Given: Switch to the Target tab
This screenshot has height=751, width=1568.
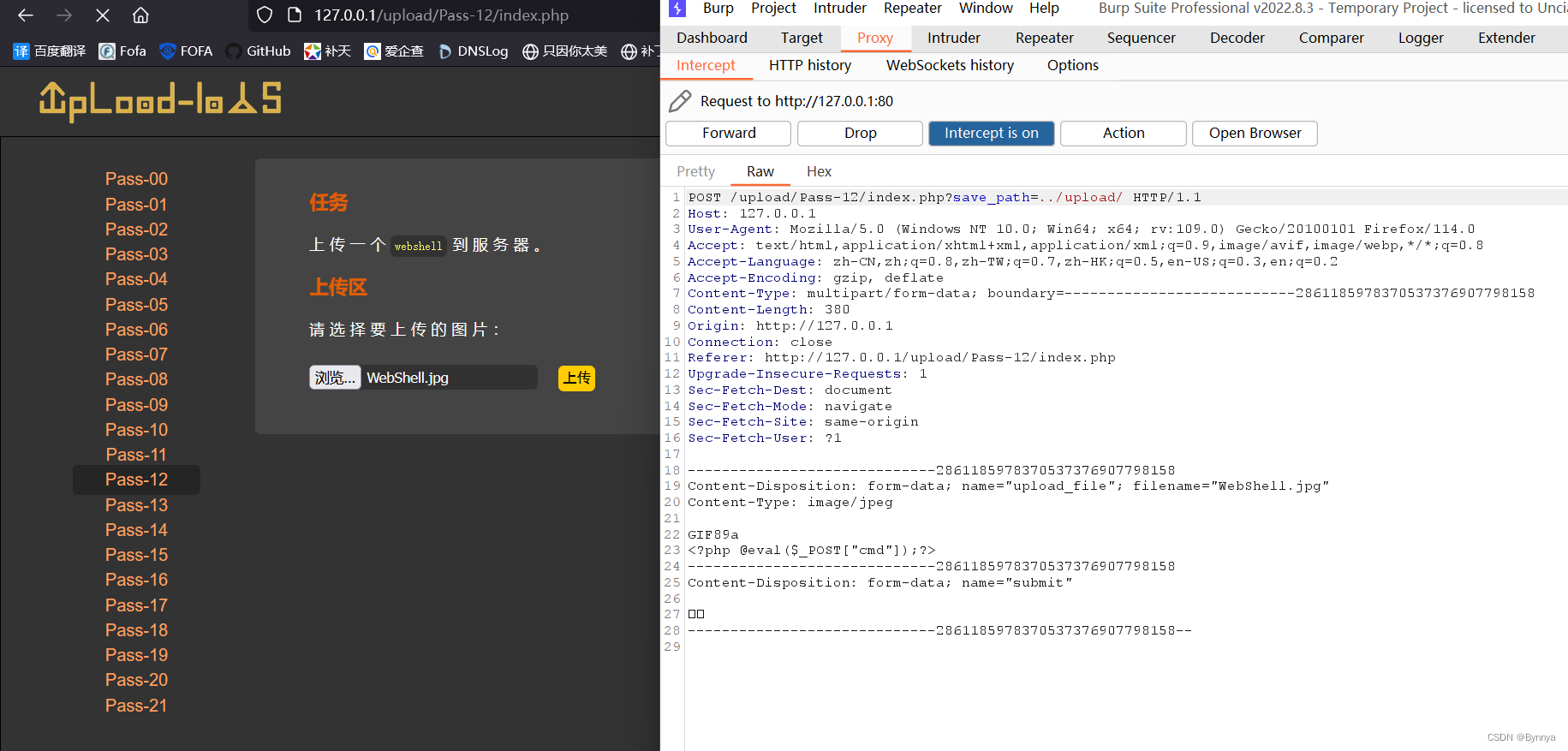Looking at the screenshot, I should tap(802, 38).
